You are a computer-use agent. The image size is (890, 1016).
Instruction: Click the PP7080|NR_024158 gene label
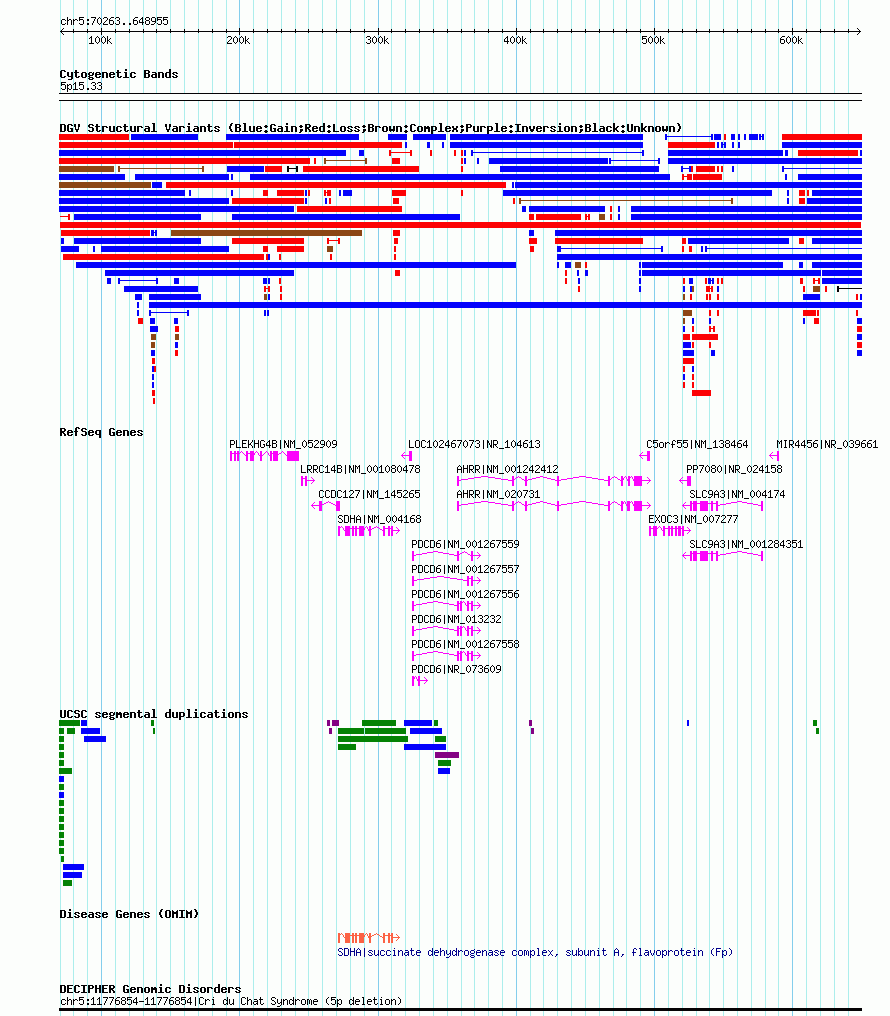click(734, 469)
